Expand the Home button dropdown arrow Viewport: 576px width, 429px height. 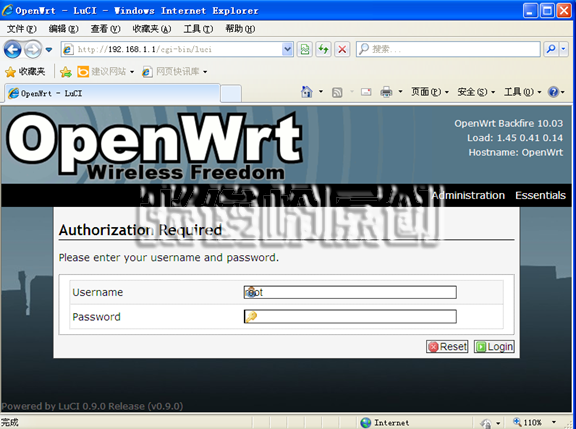point(321,91)
